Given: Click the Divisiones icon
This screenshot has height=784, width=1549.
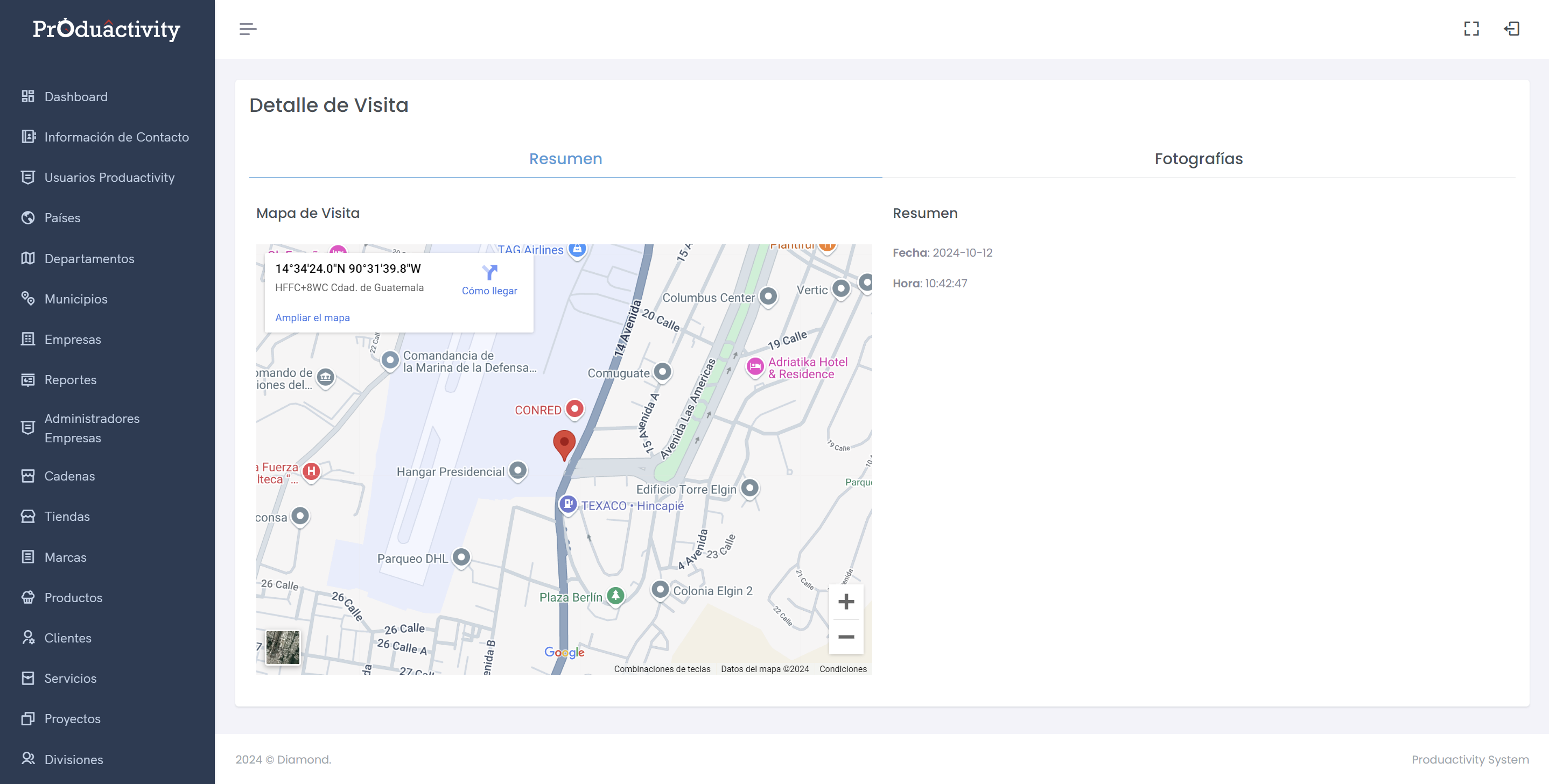Looking at the screenshot, I should click(x=27, y=759).
